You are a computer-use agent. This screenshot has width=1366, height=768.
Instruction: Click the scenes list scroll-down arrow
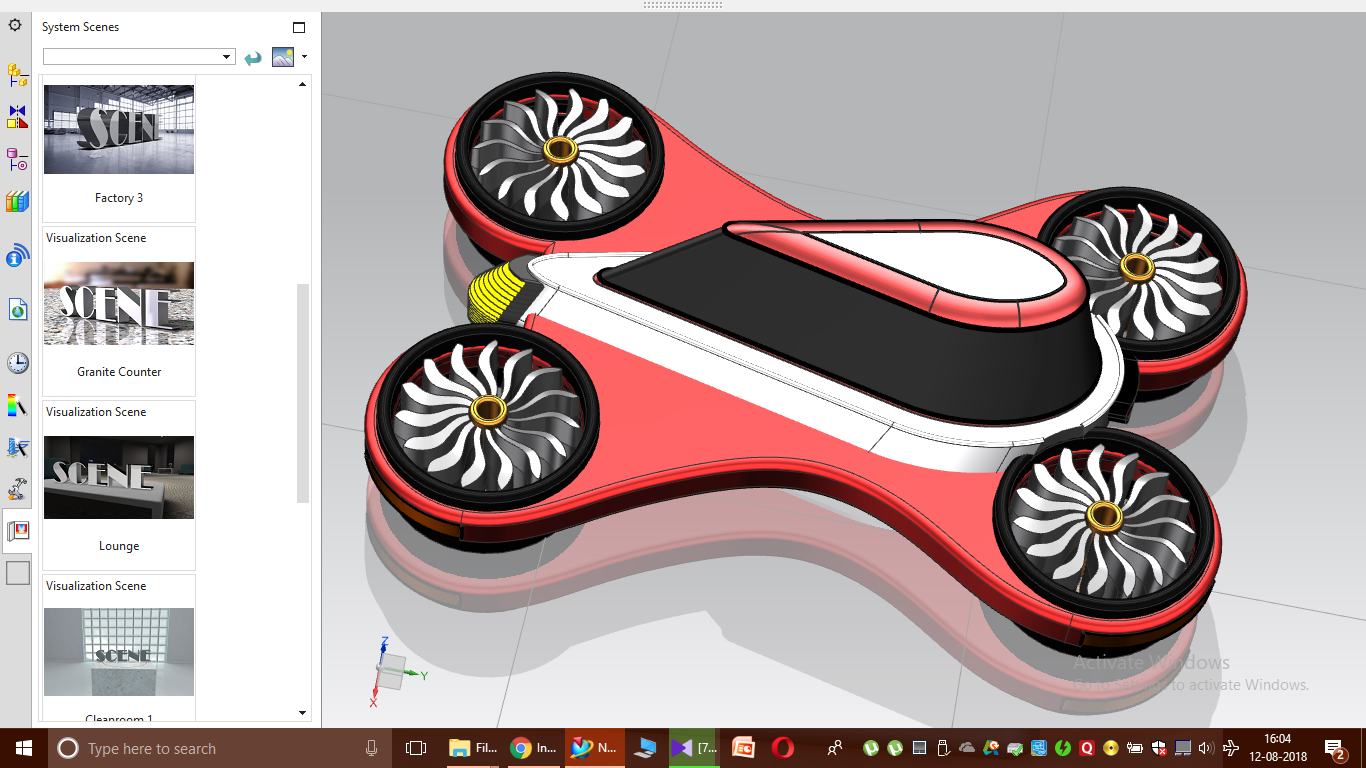[x=303, y=713]
